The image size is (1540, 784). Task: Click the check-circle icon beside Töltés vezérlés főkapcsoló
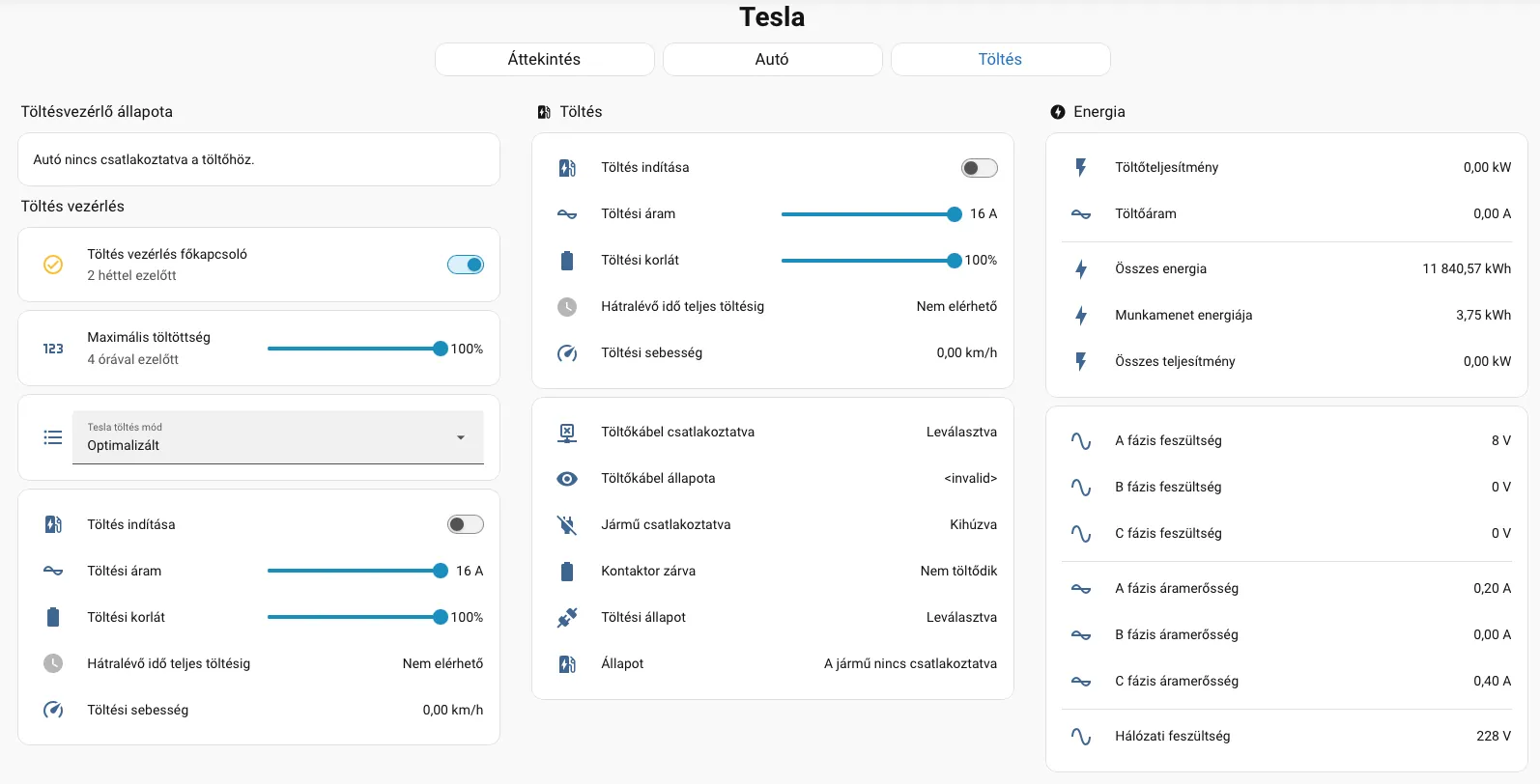pyautogui.click(x=53, y=265)
